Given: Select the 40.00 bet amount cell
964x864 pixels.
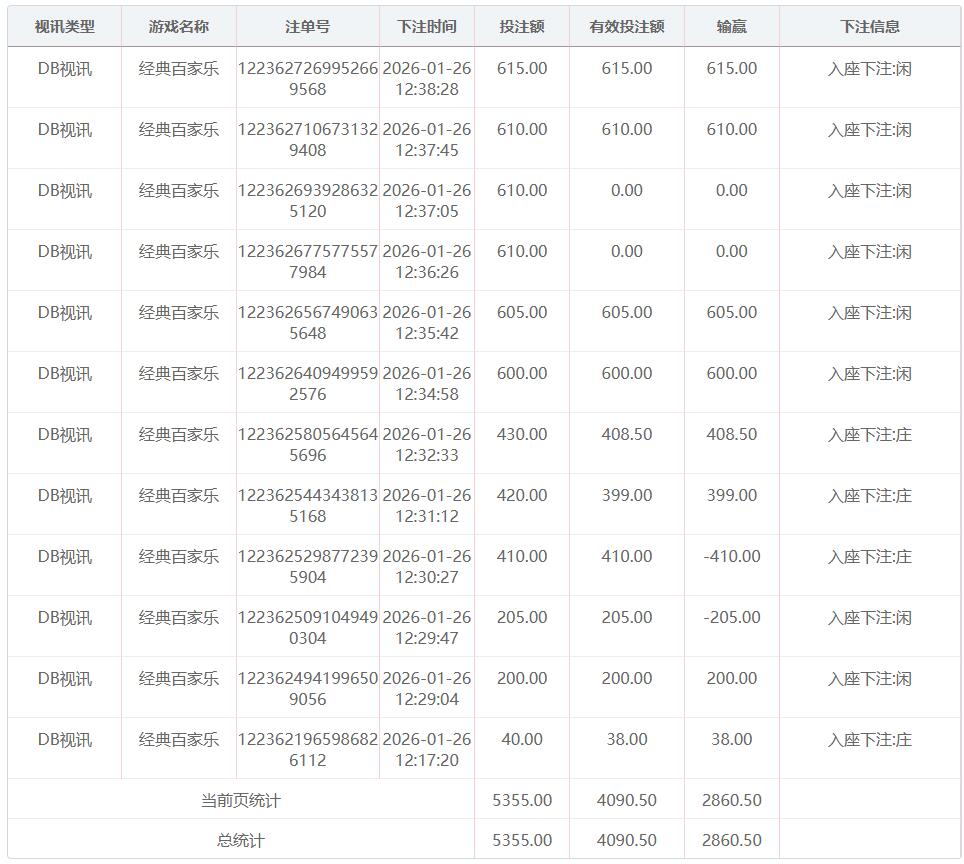Looking at the screenshot, I should [x=521, y=740].
